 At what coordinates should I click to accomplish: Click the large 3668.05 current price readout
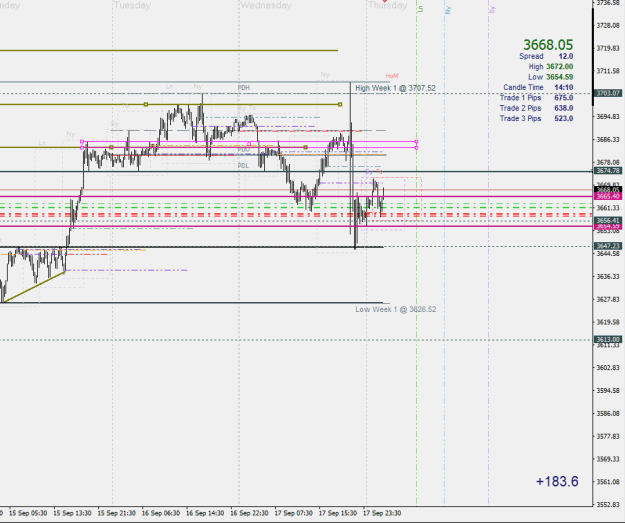click(548, 45)
